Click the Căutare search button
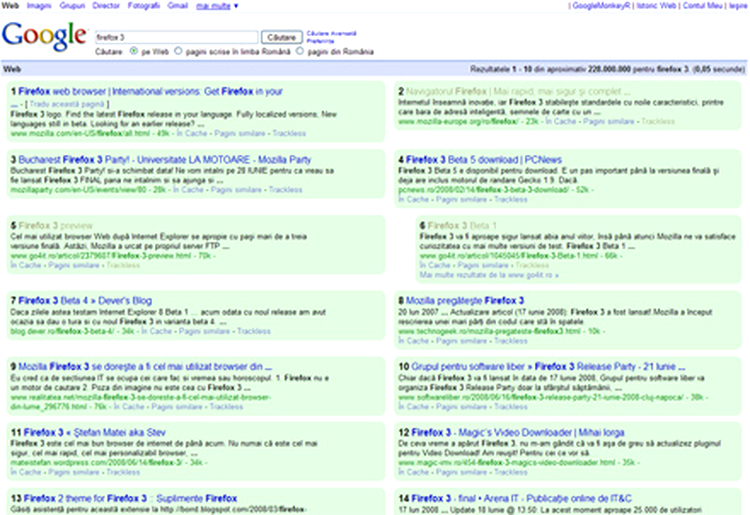This screenshot has width=750, height=515. coord(281,37)
